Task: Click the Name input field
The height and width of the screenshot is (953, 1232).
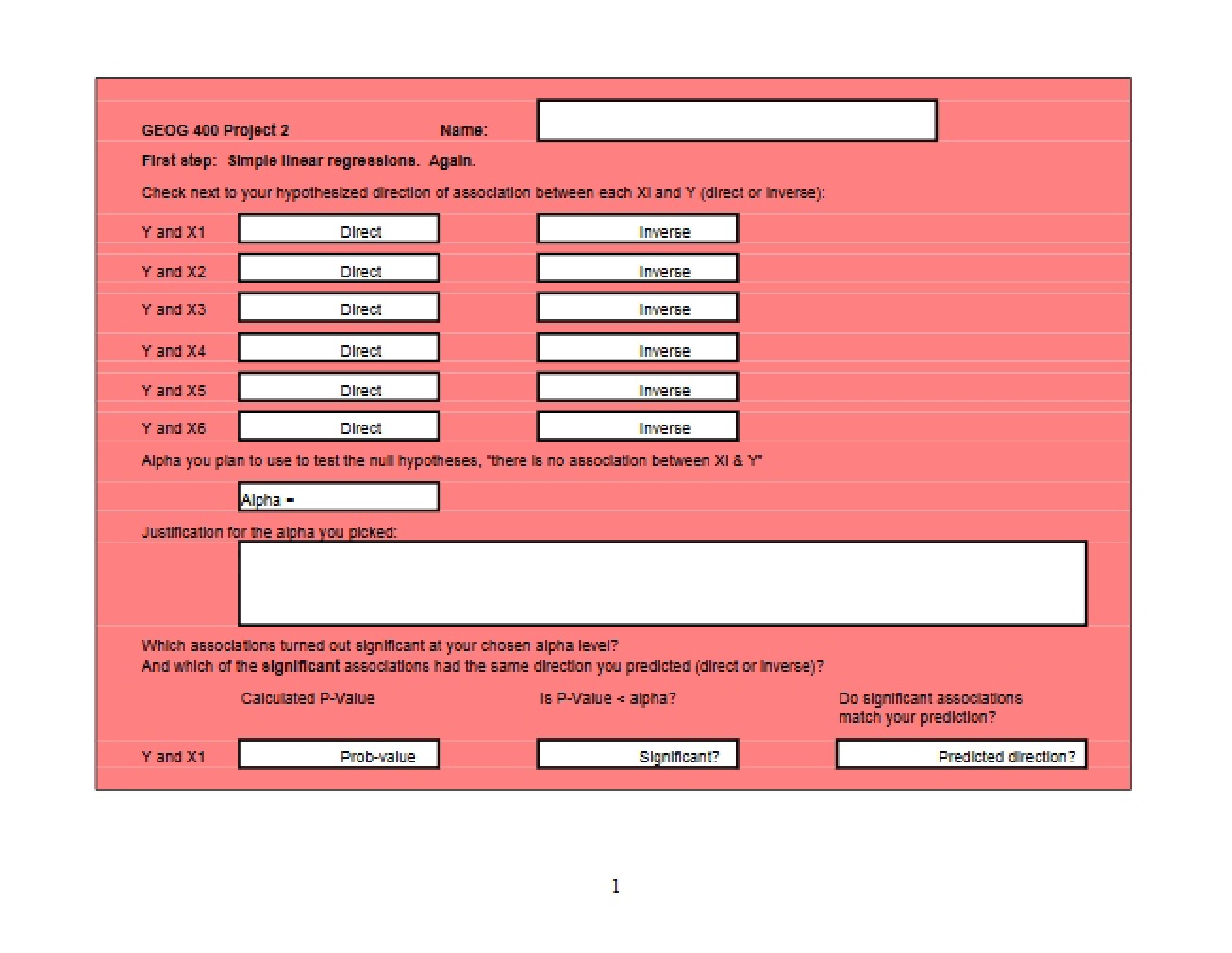Action: point(737,121)
